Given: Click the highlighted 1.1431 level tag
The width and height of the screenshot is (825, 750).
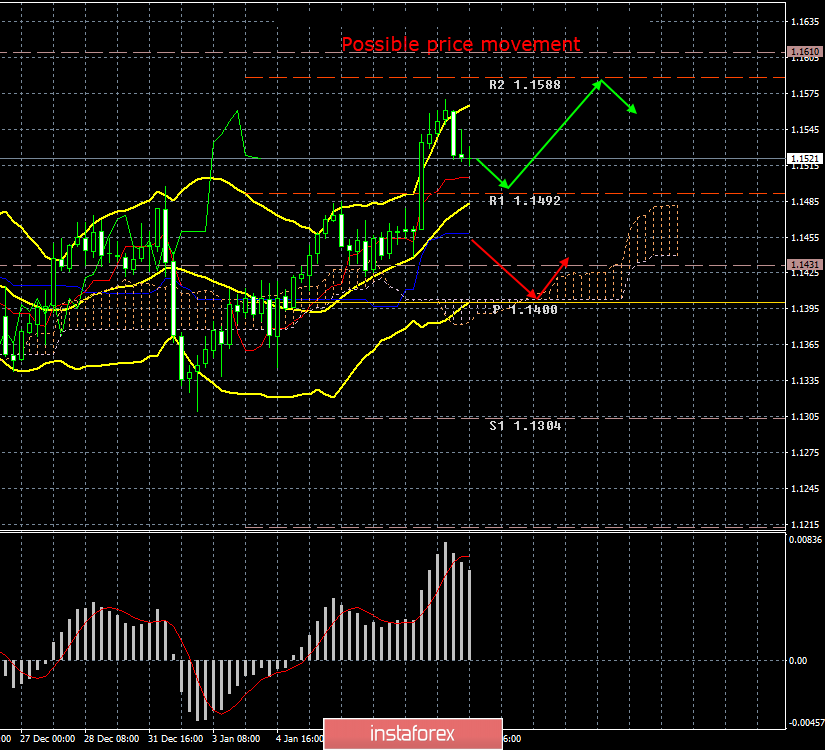Looking at the screenshot, I should (804, 265).
